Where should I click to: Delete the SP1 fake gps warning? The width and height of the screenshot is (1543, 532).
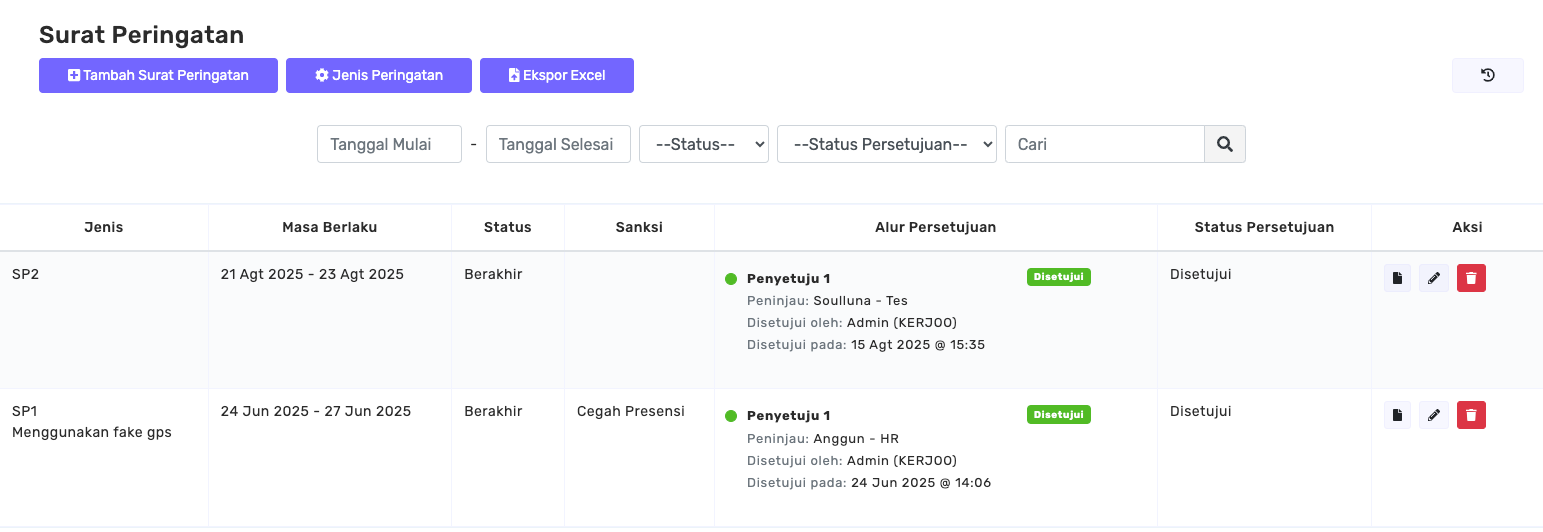[x=1471, y=415]
